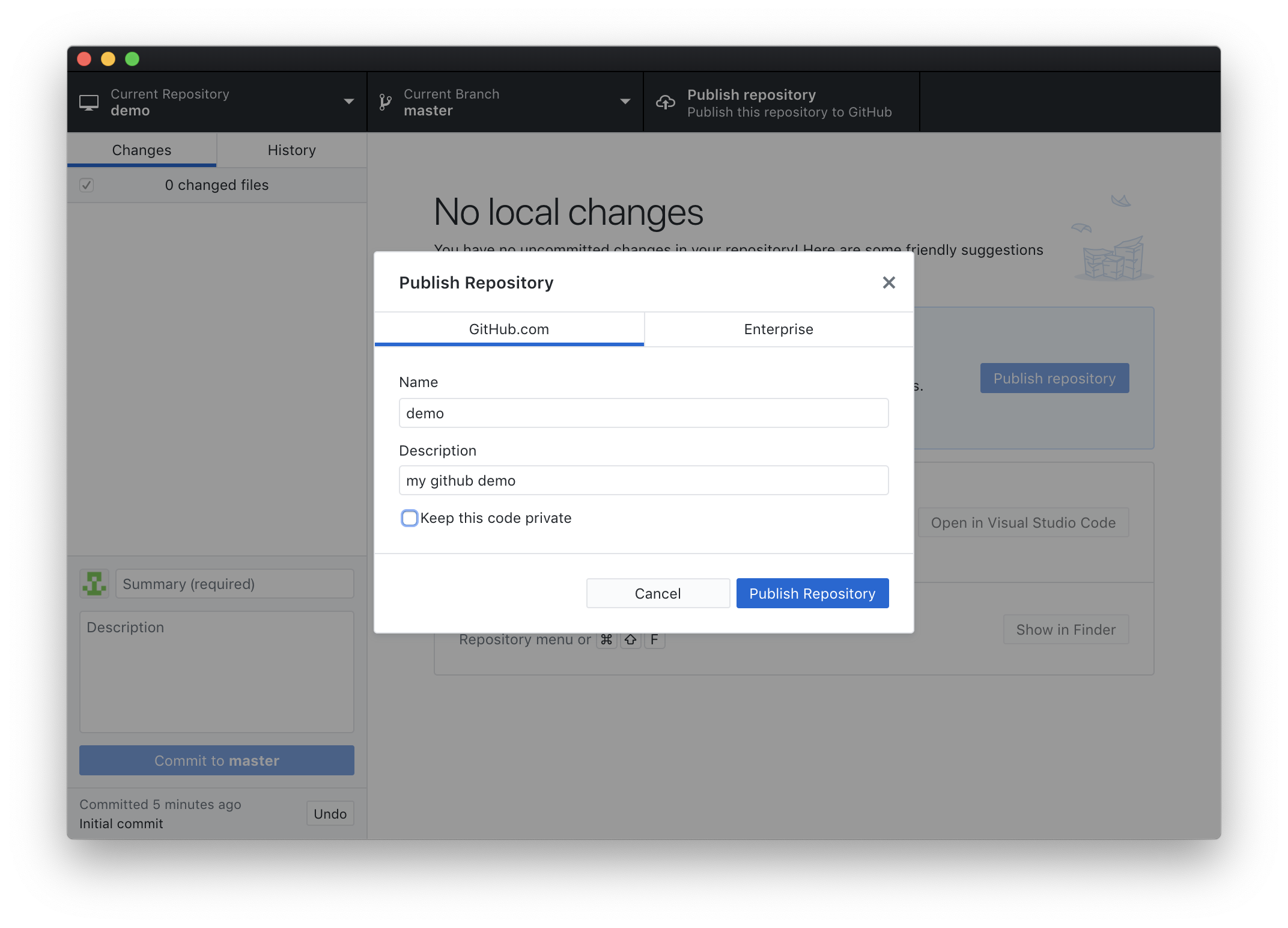Click the git branch icon in toolbar
1288x928 pixels.
click(385, 102)
